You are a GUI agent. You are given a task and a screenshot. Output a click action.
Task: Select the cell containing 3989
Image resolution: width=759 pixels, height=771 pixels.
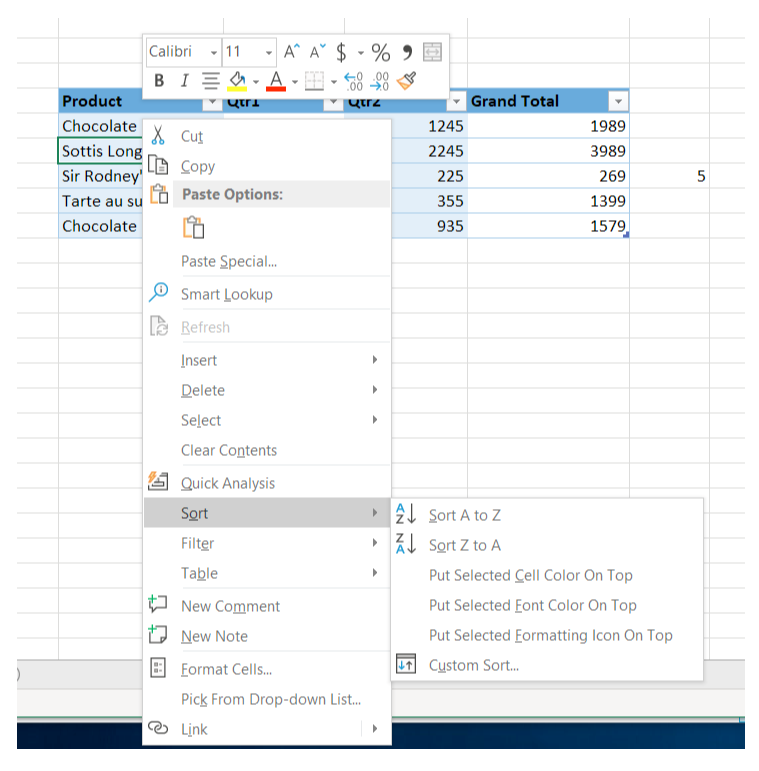[x=548, y=151]
